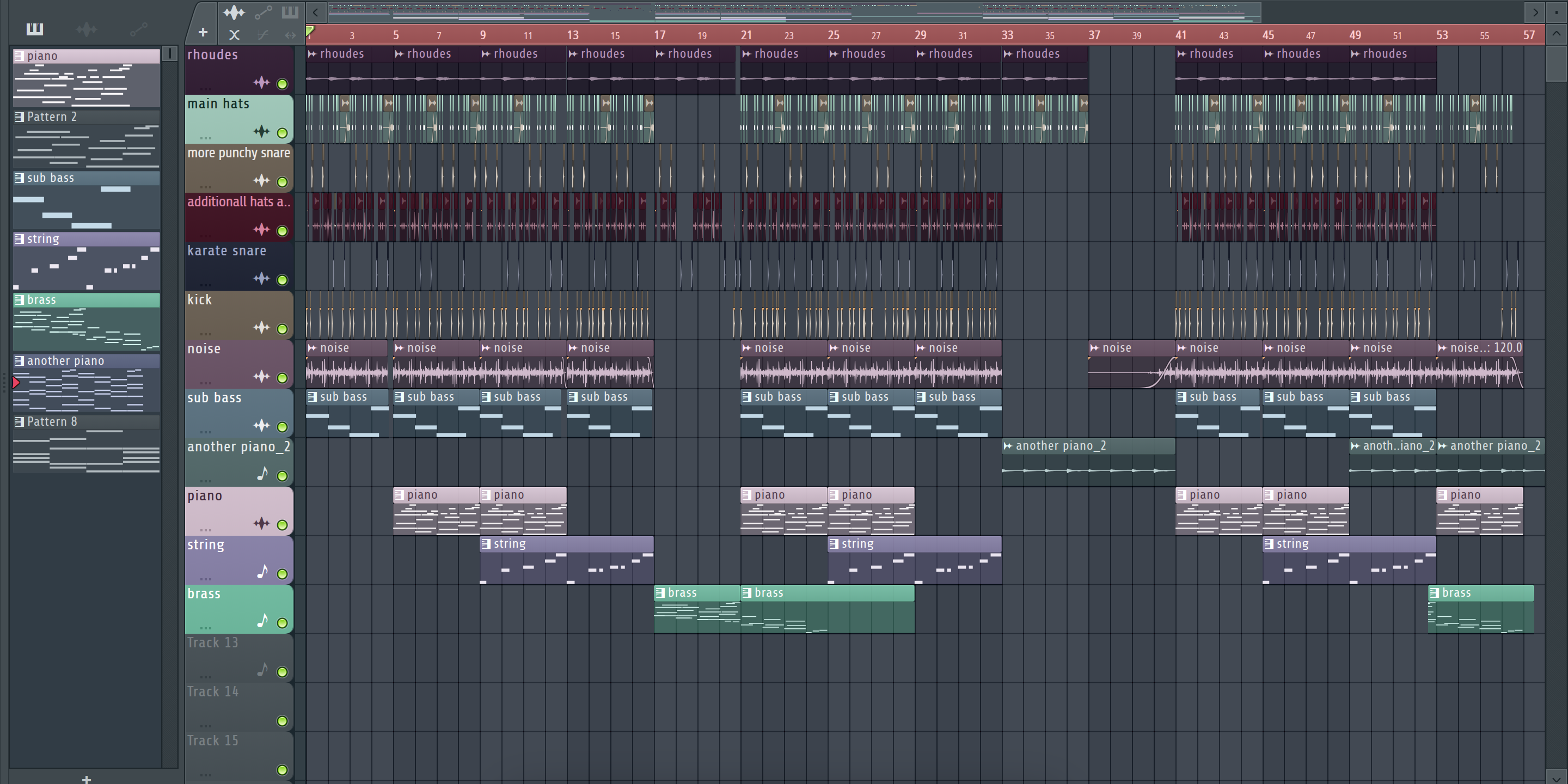Click the X delete icon in playlist toolbar
This screenshot has height=784, width=1568.
point(234,35)
